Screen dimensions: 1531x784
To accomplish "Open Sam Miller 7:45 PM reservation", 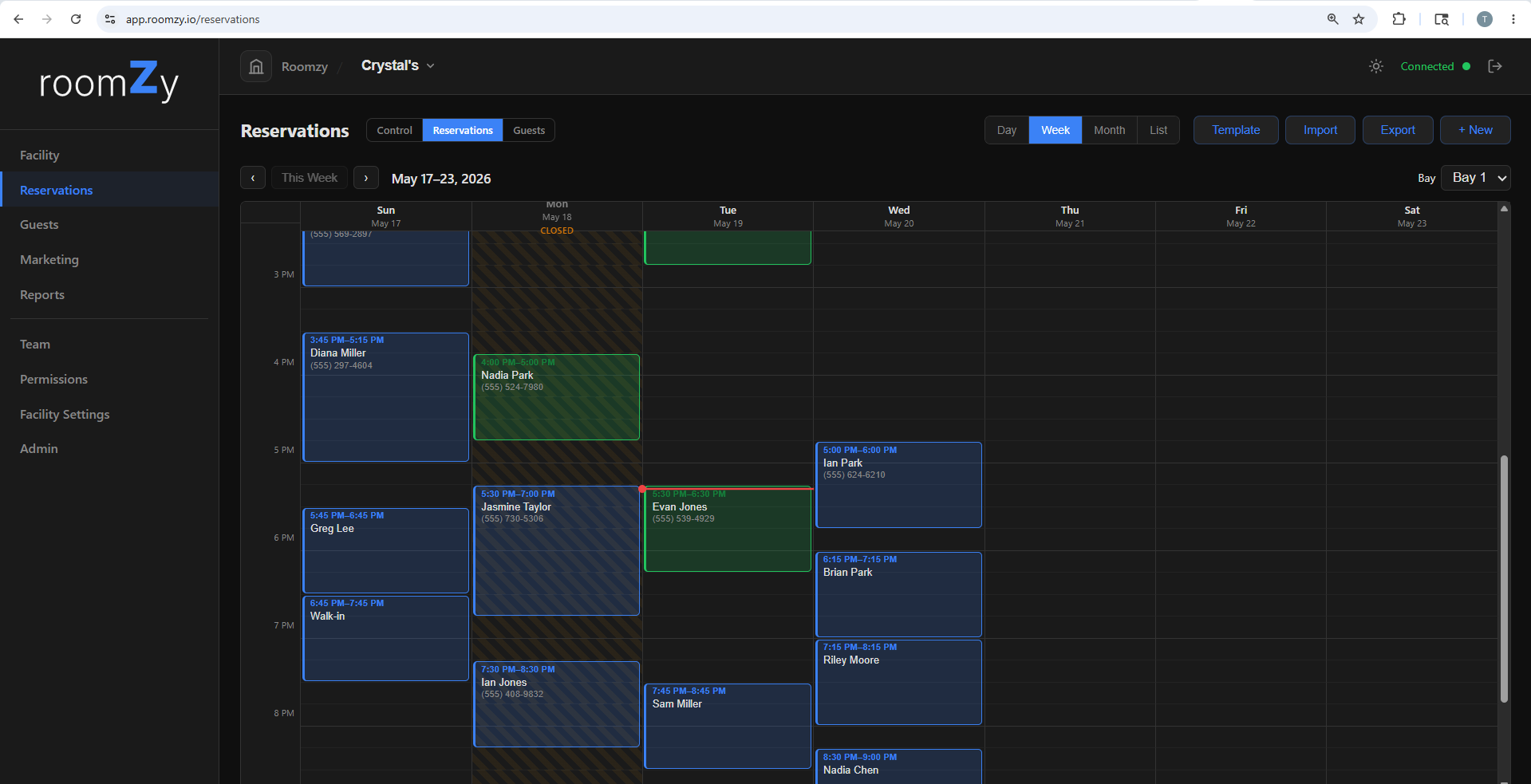I will tap(728, 726).
